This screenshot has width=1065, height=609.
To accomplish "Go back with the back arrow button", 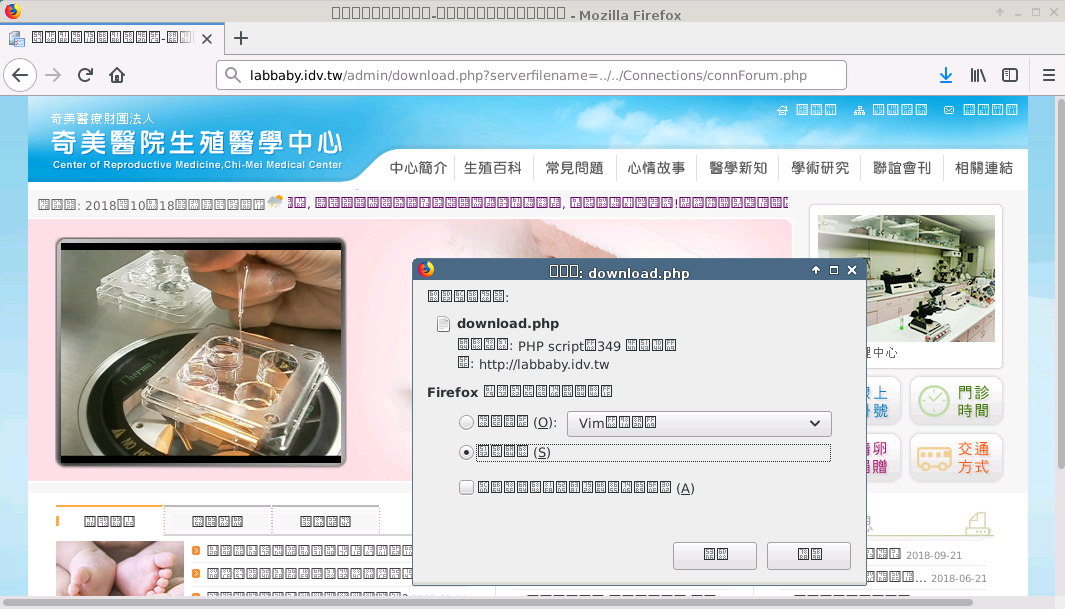I will (x=20, y=75).
